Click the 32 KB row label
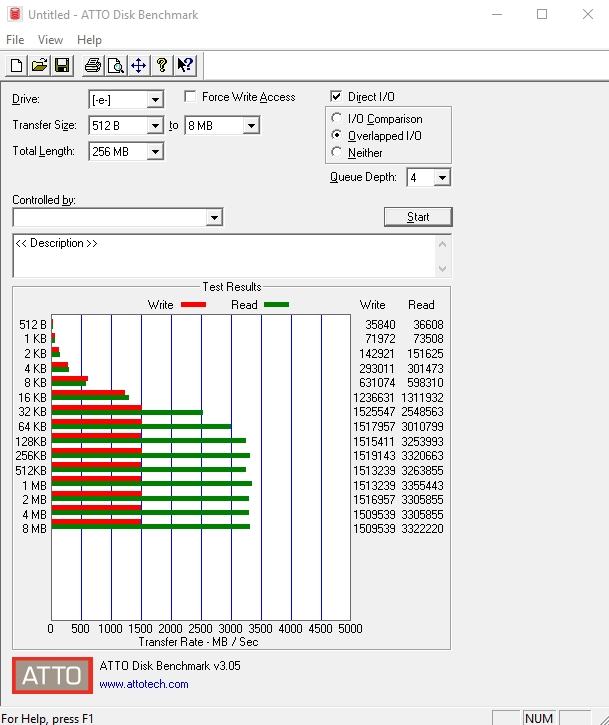The width and height of the screenshot is (609, 725). (x=33, y=412)
